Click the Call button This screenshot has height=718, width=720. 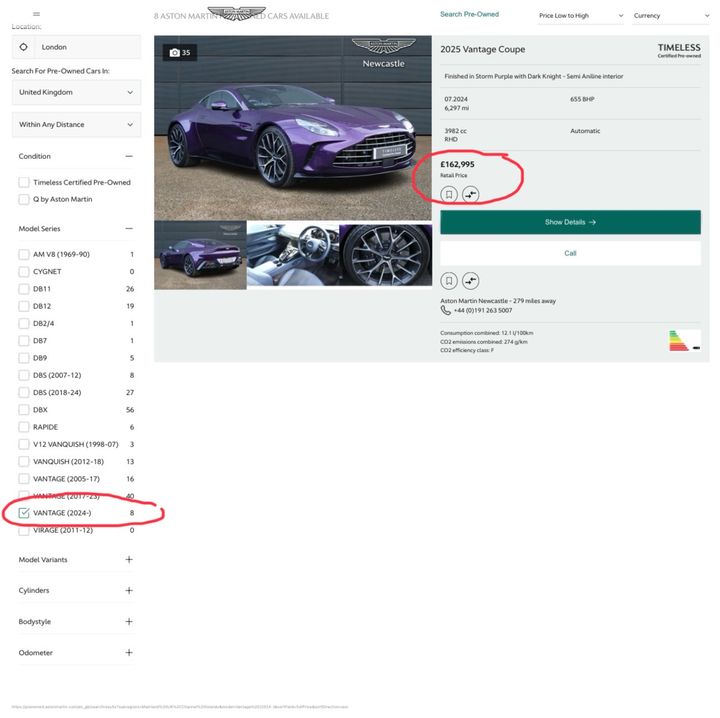coord(570,253)
